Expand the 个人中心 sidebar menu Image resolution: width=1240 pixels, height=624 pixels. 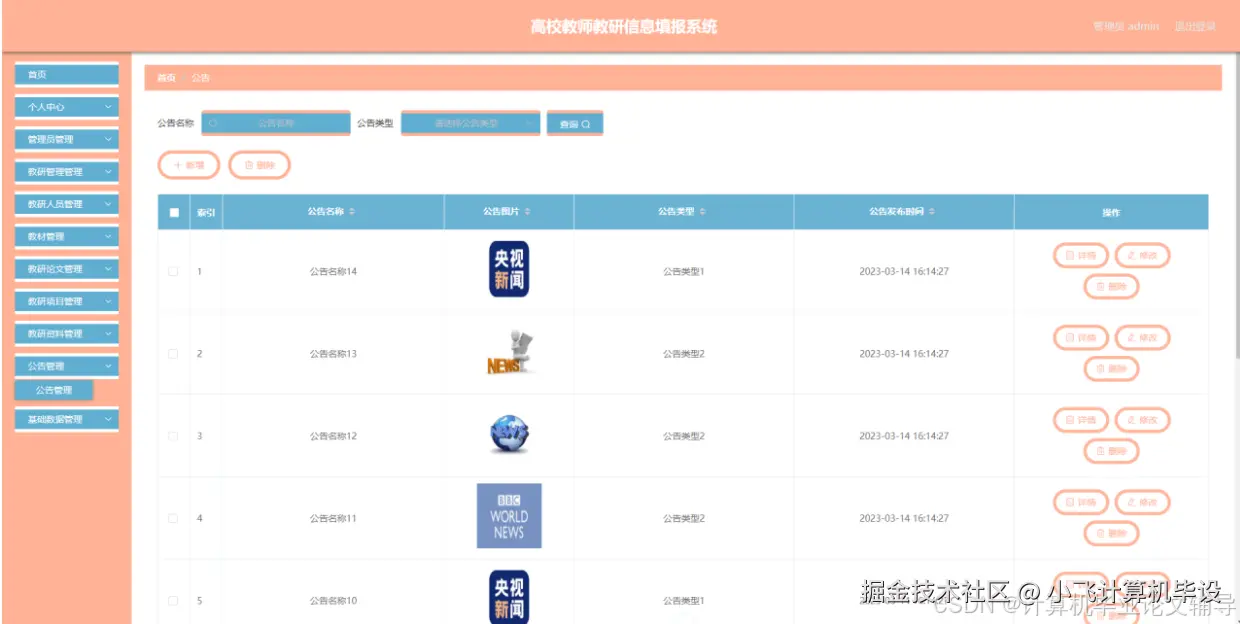pyautogui.click(x=66, y=107)
